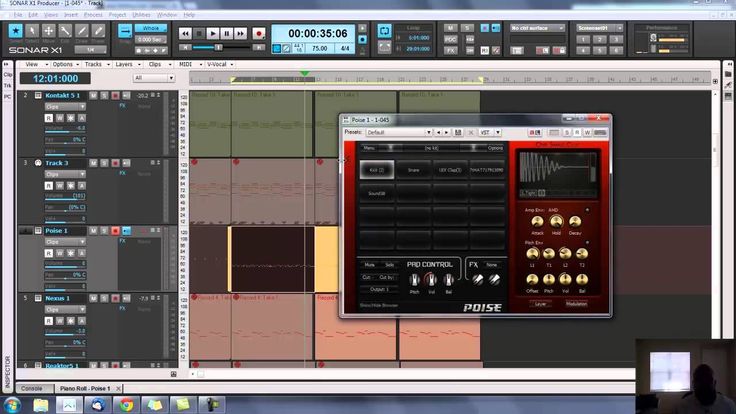Click the Decay knob in Poise
The width and height of the screenshot is (736, 414).
click(x=575, y=222)
